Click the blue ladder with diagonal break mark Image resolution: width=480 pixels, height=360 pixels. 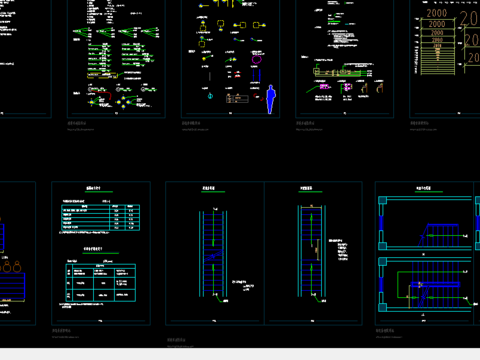click(213, 253)
